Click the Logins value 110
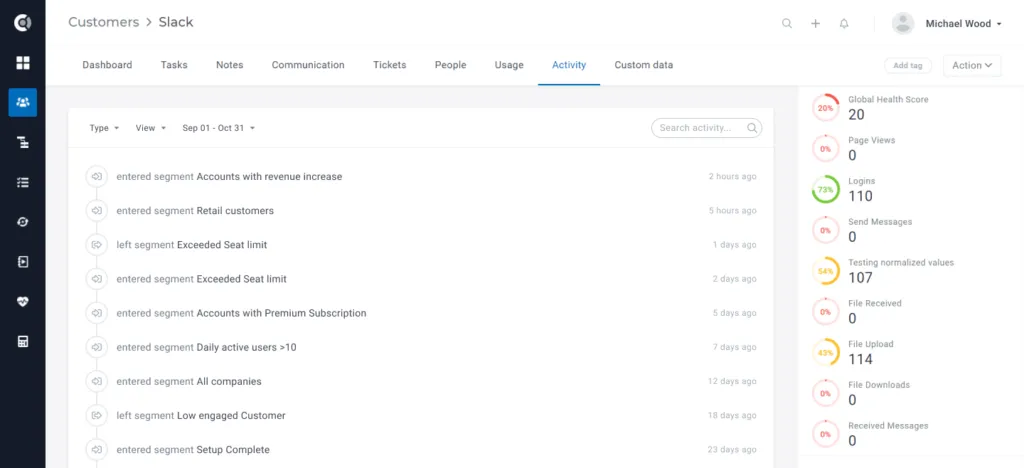Screen dimensions: 1024x468 [860, 196]
